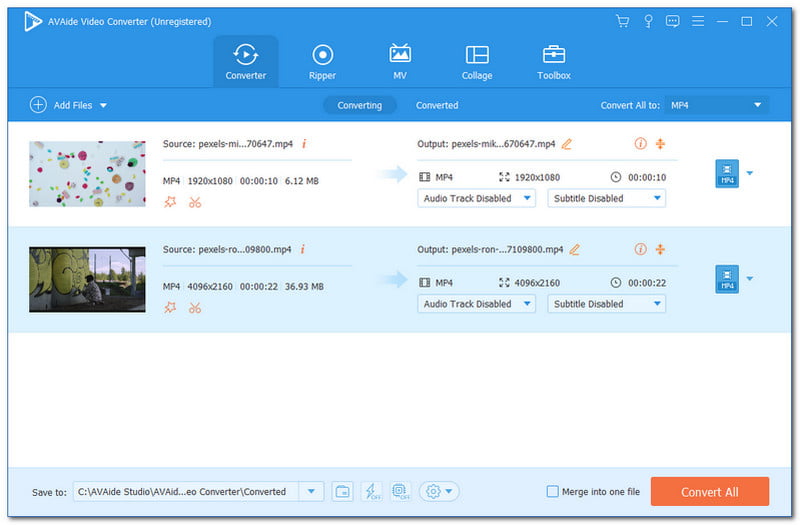Click MP4 format icon for second video
This screenshot has width=800, height=525.
click(x=727, y=279)
